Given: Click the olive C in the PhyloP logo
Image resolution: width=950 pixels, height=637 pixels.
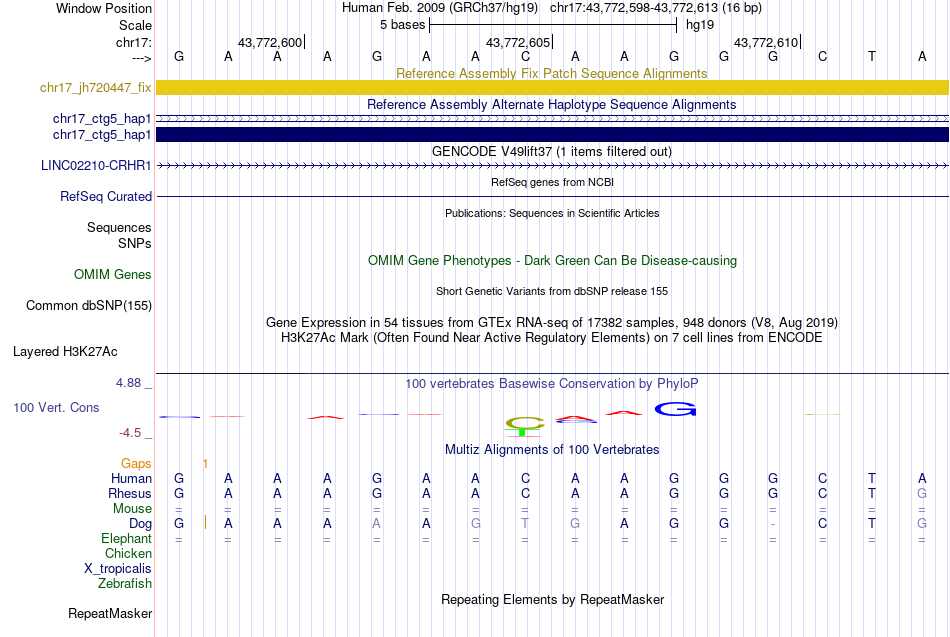Looking at the screenshot, I should coord(525,422).
